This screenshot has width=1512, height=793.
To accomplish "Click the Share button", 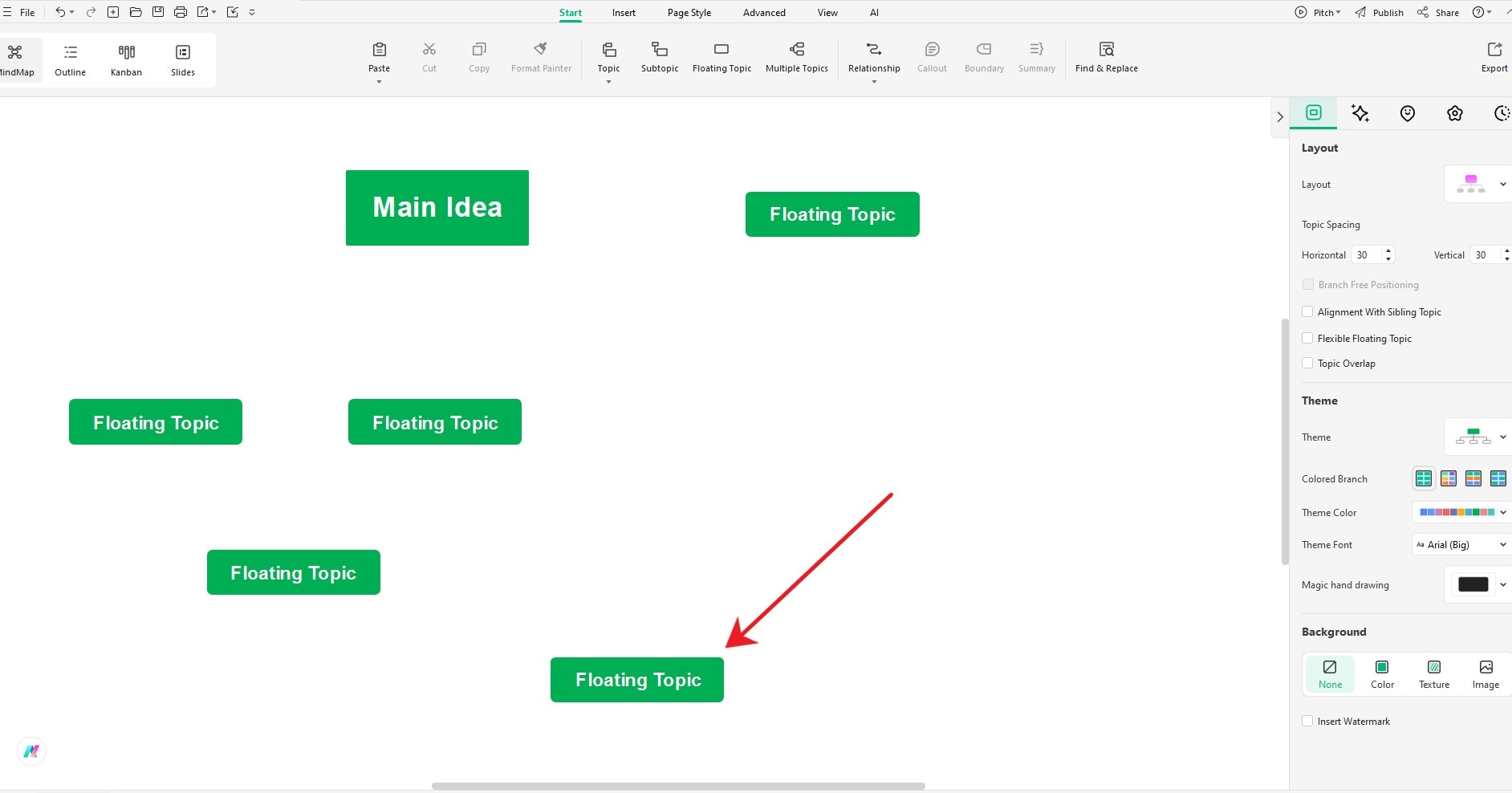I will [x=1438, y=12].
